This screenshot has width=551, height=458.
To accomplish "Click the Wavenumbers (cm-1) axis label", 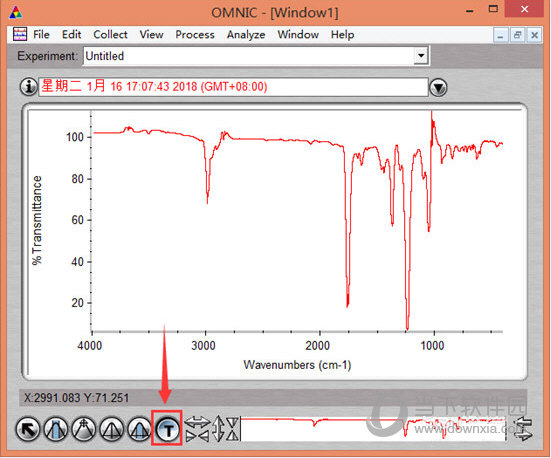I will pyautogui.click(x=297, y=365).
